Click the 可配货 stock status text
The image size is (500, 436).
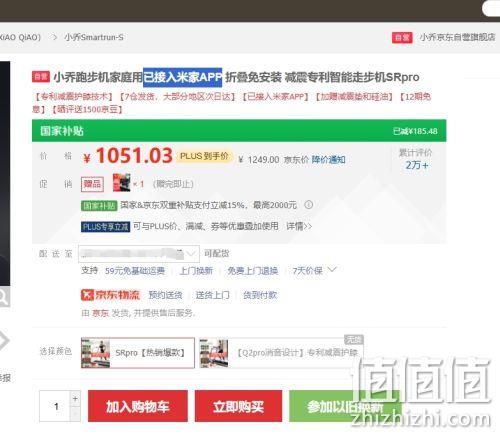[216, 254]
